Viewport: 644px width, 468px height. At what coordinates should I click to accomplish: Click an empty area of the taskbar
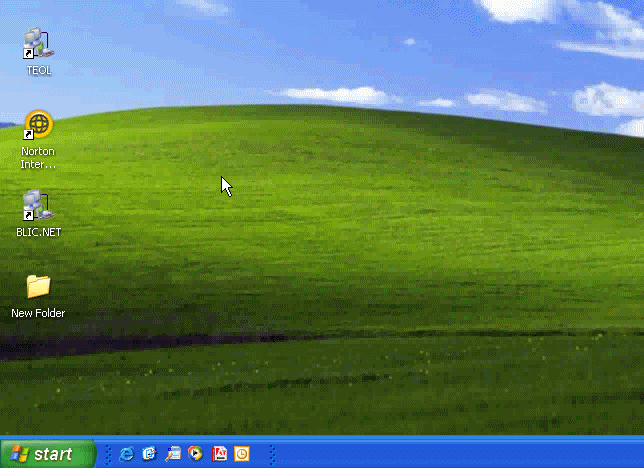[450, 454]
